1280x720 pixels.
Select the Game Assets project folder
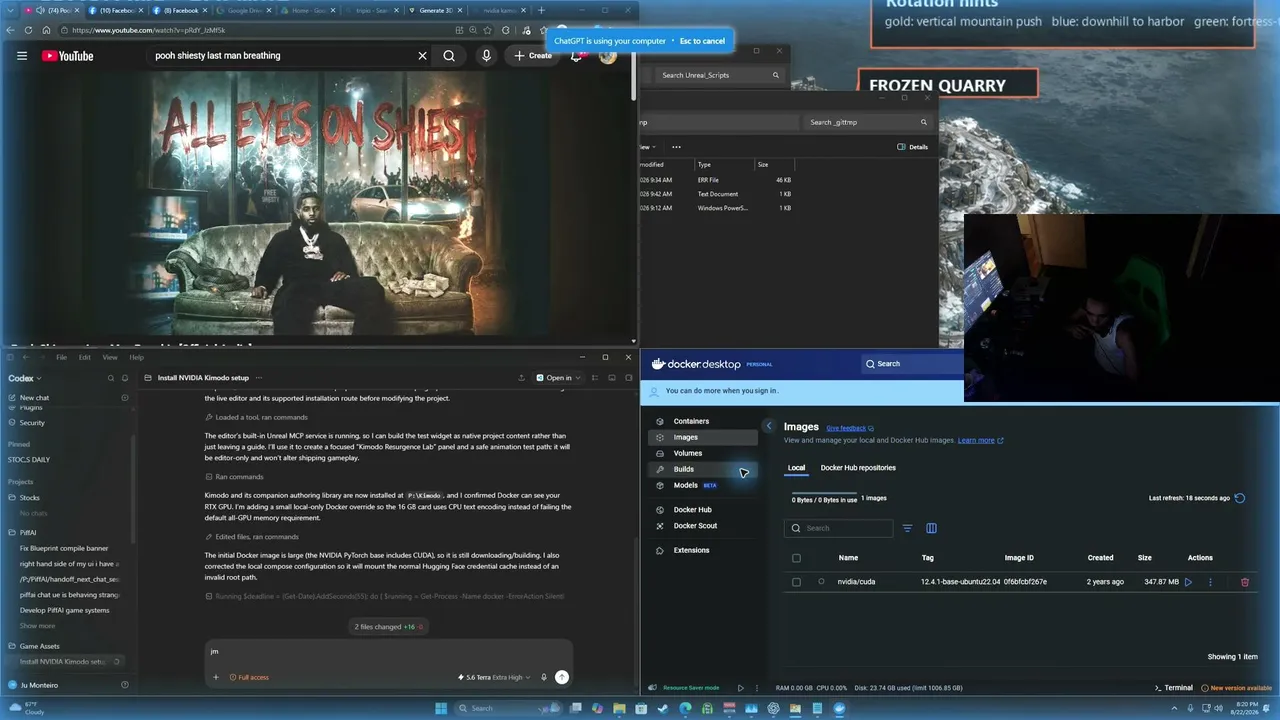point(39,646)
